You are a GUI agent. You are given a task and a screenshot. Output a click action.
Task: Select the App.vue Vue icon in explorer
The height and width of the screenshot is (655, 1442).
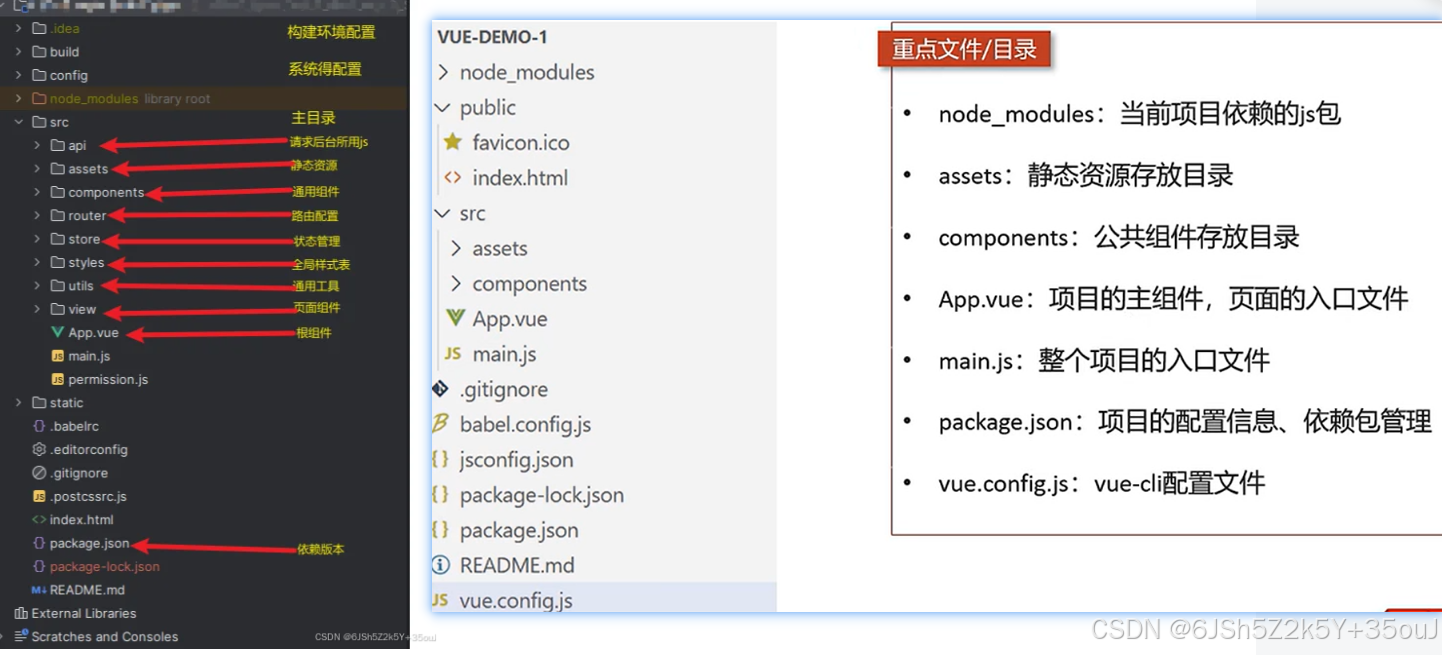point(454,318)
